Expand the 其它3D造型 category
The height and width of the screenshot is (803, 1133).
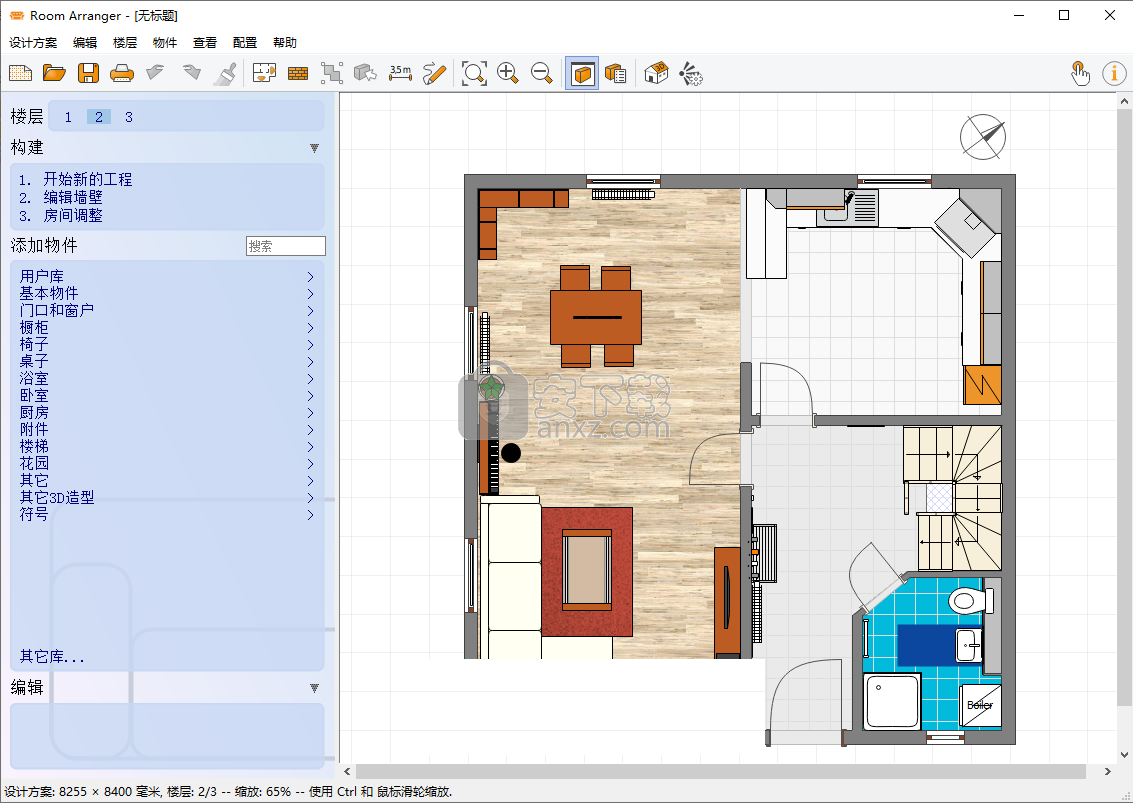(167, 497)
